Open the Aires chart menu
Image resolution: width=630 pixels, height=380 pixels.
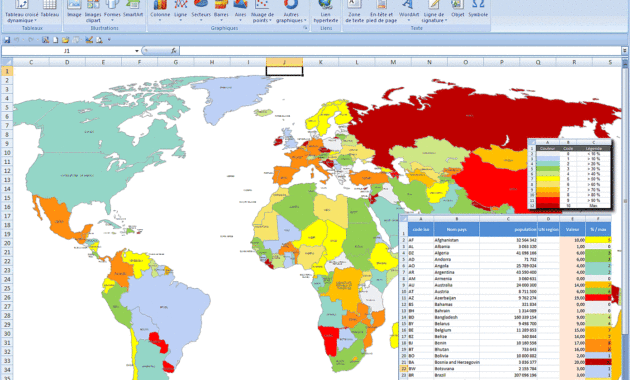point(240,10)
